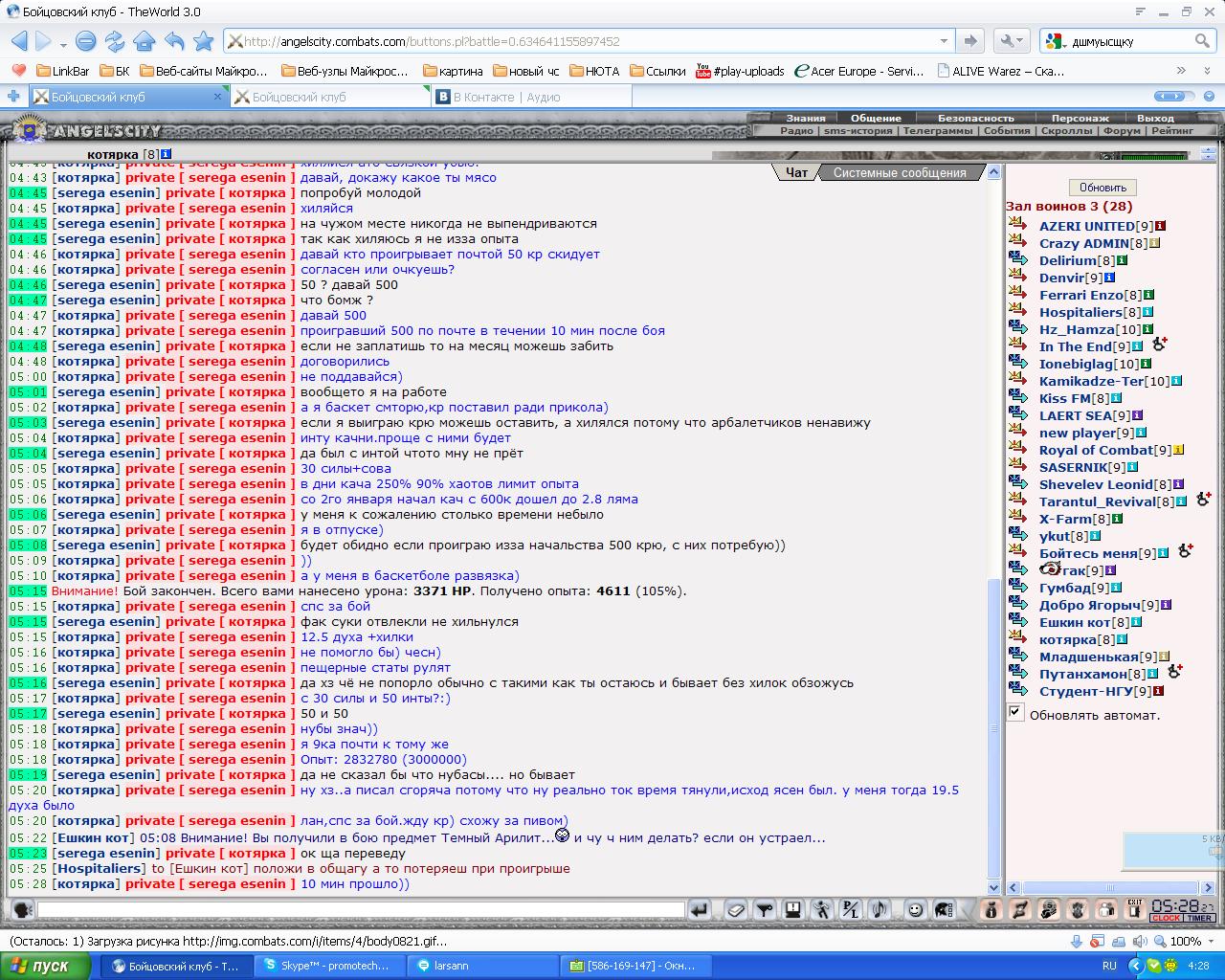1225x980 pixels.
Task: Open Acer Europe bookmark
Action: (859, 71)
